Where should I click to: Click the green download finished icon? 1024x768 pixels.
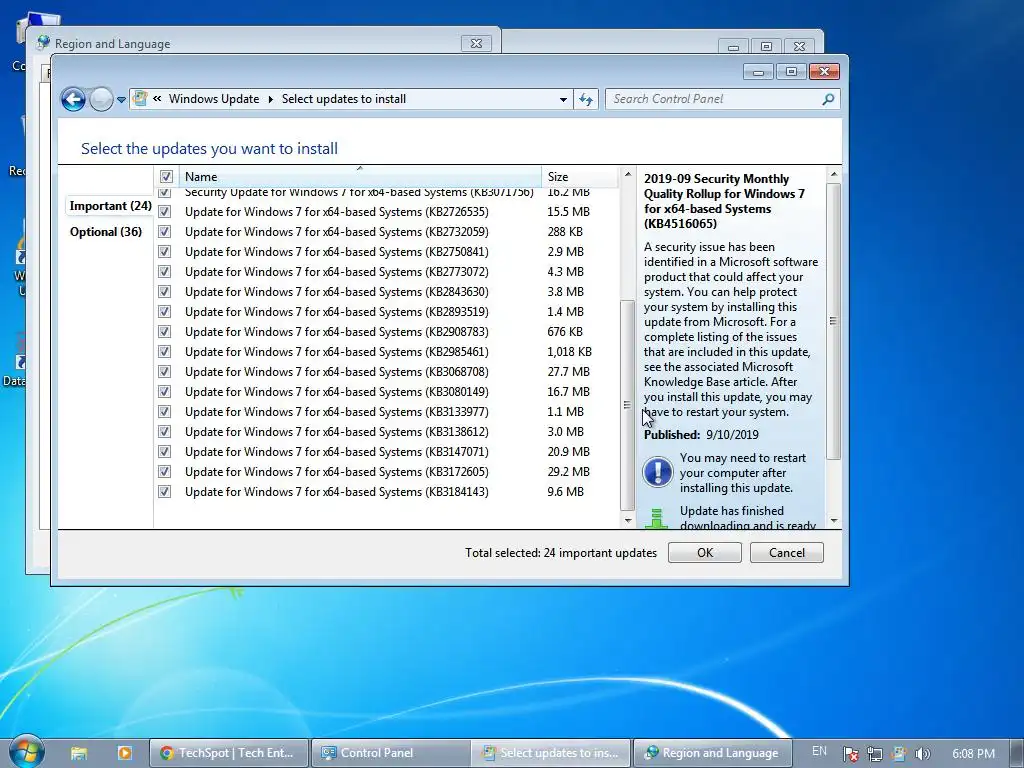click(657, 519)
